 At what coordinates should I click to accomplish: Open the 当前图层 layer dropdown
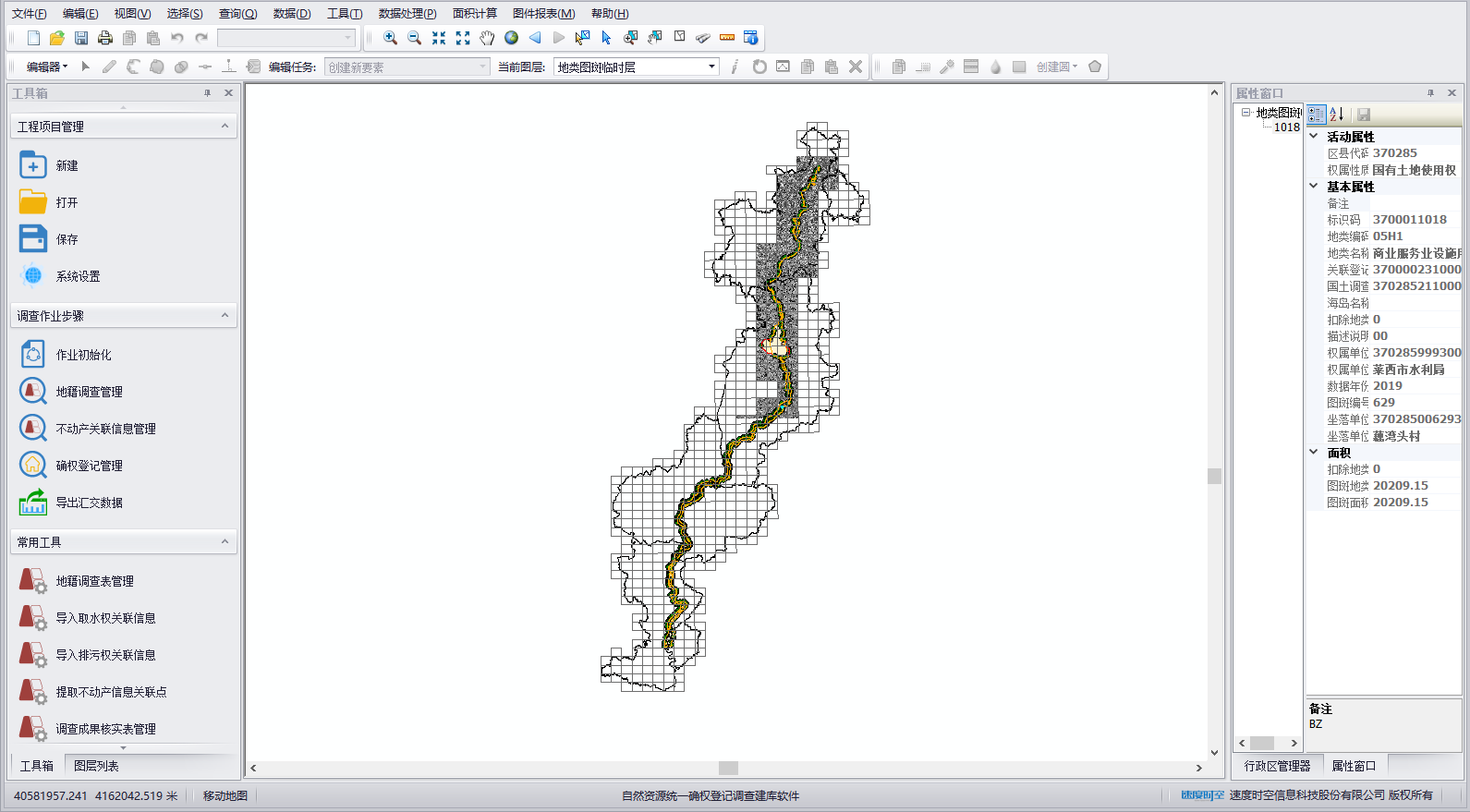point(711,67)
